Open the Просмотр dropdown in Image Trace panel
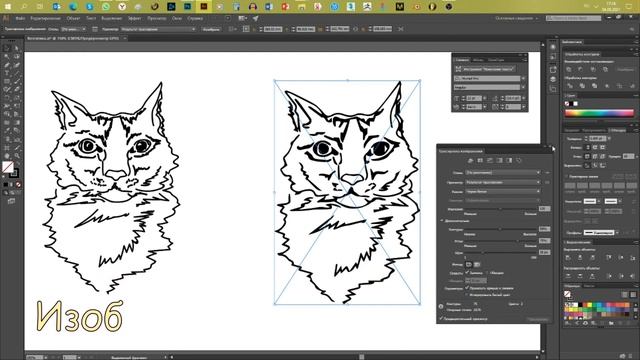 click(x=503, y=182)
